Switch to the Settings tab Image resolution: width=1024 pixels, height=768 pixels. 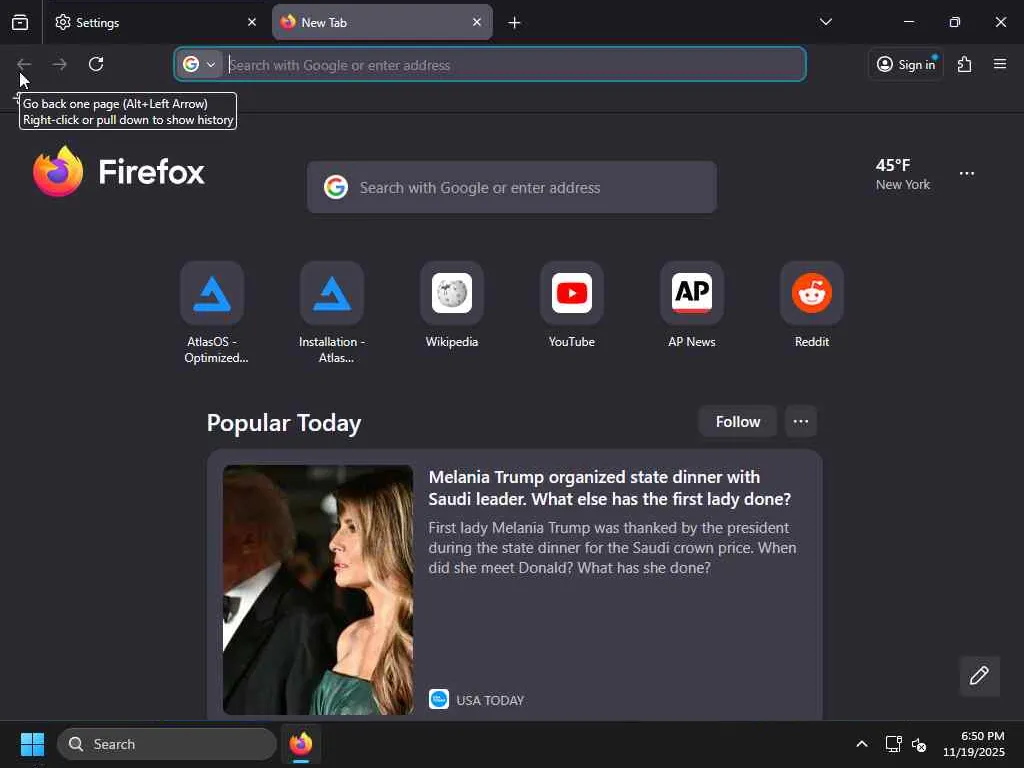(x=155, y=22)
